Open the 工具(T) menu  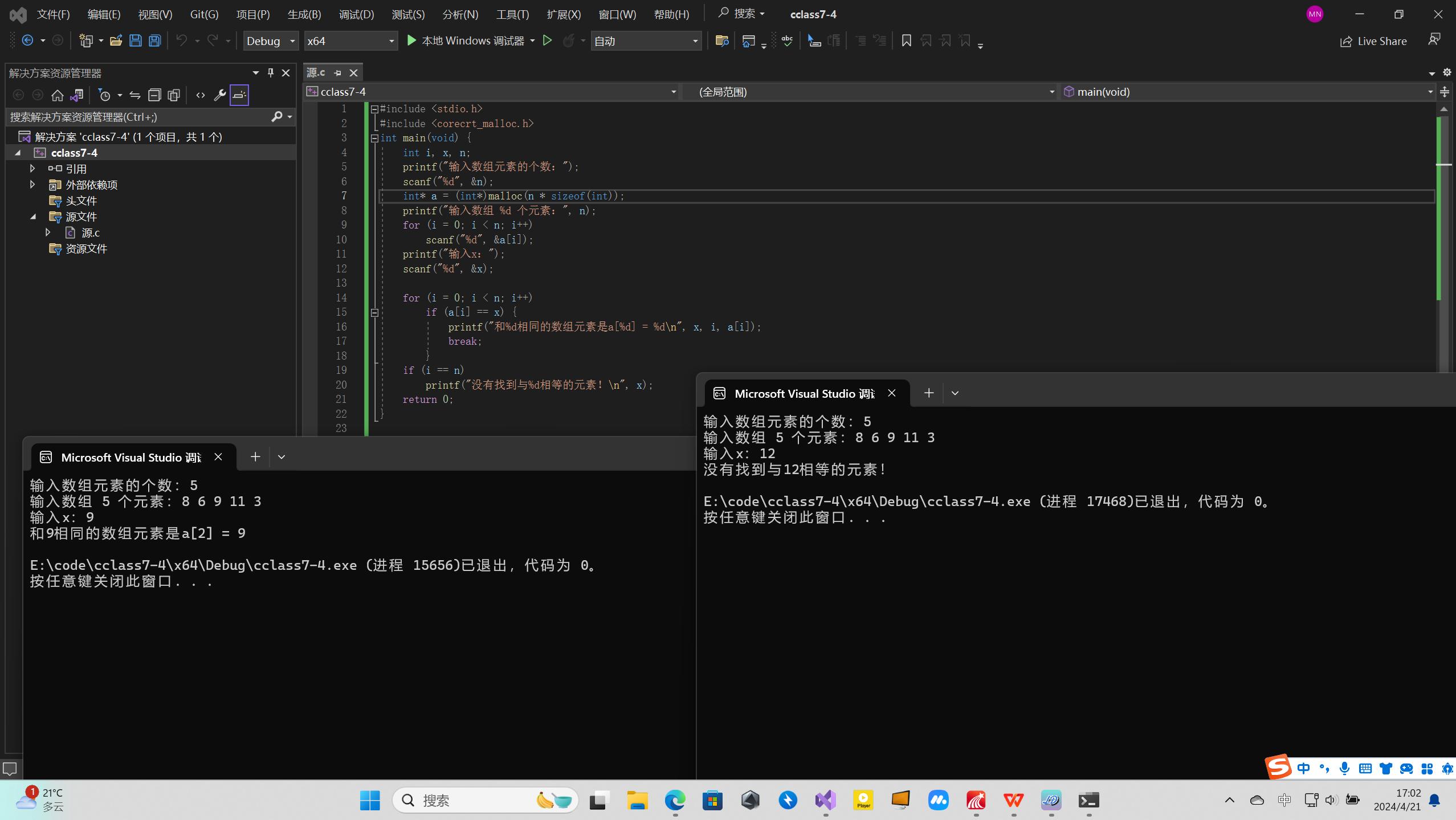pyautogui.click(x=512, y=14)
